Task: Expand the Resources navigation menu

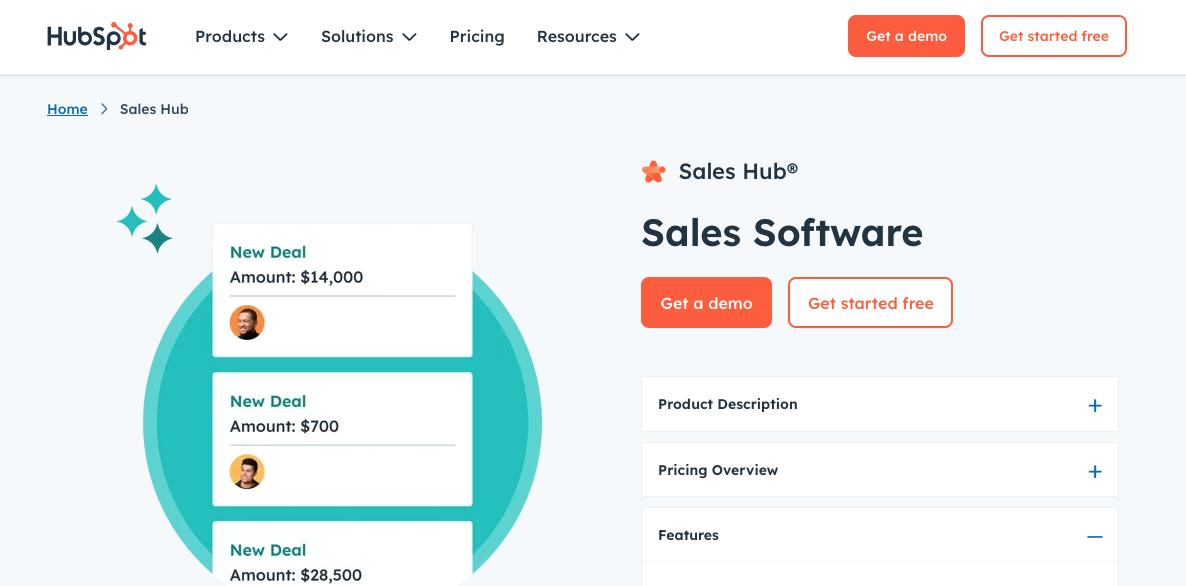Action: point(588,36)
